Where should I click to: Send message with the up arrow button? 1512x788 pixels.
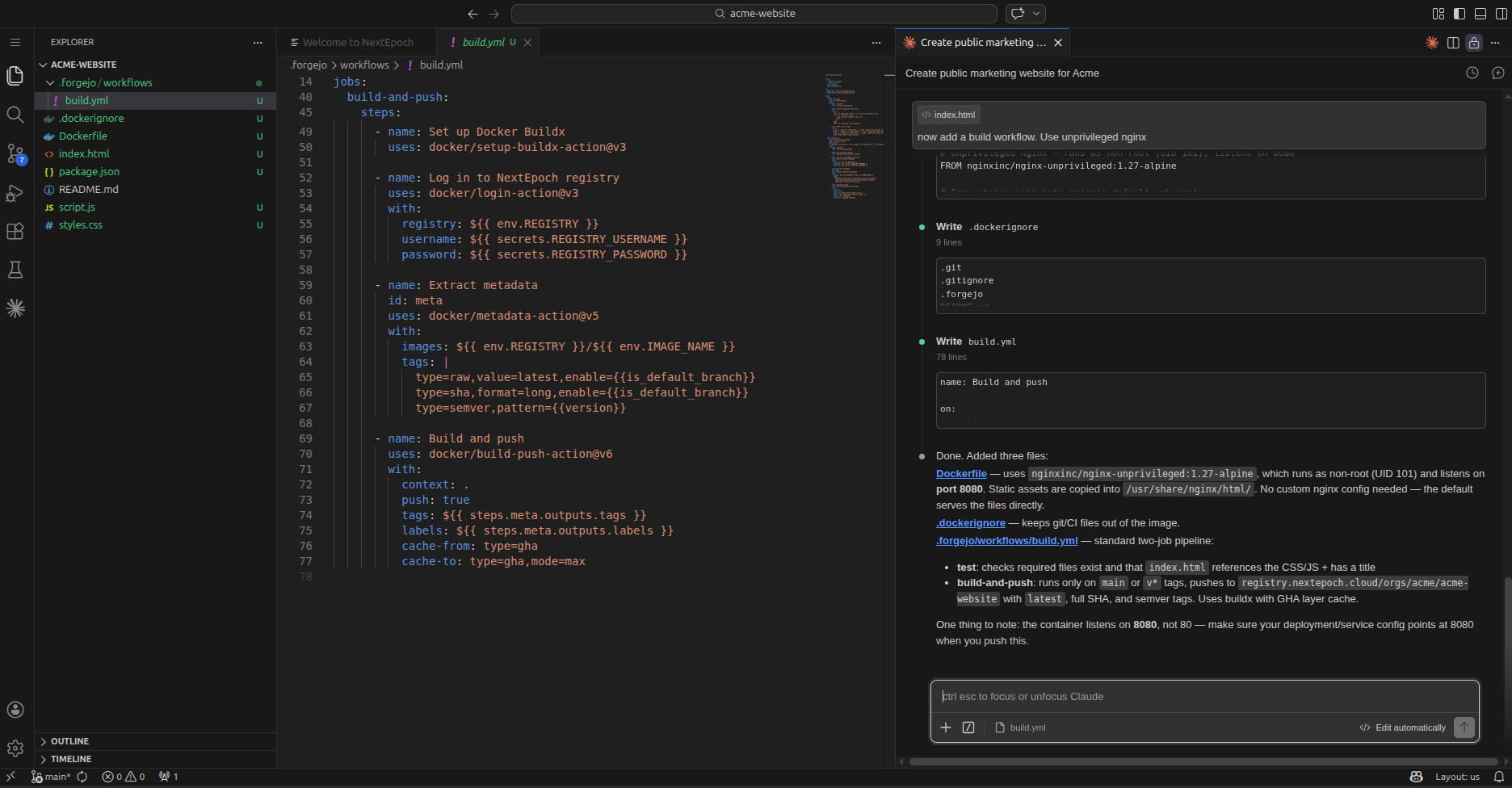[1464, 727]
